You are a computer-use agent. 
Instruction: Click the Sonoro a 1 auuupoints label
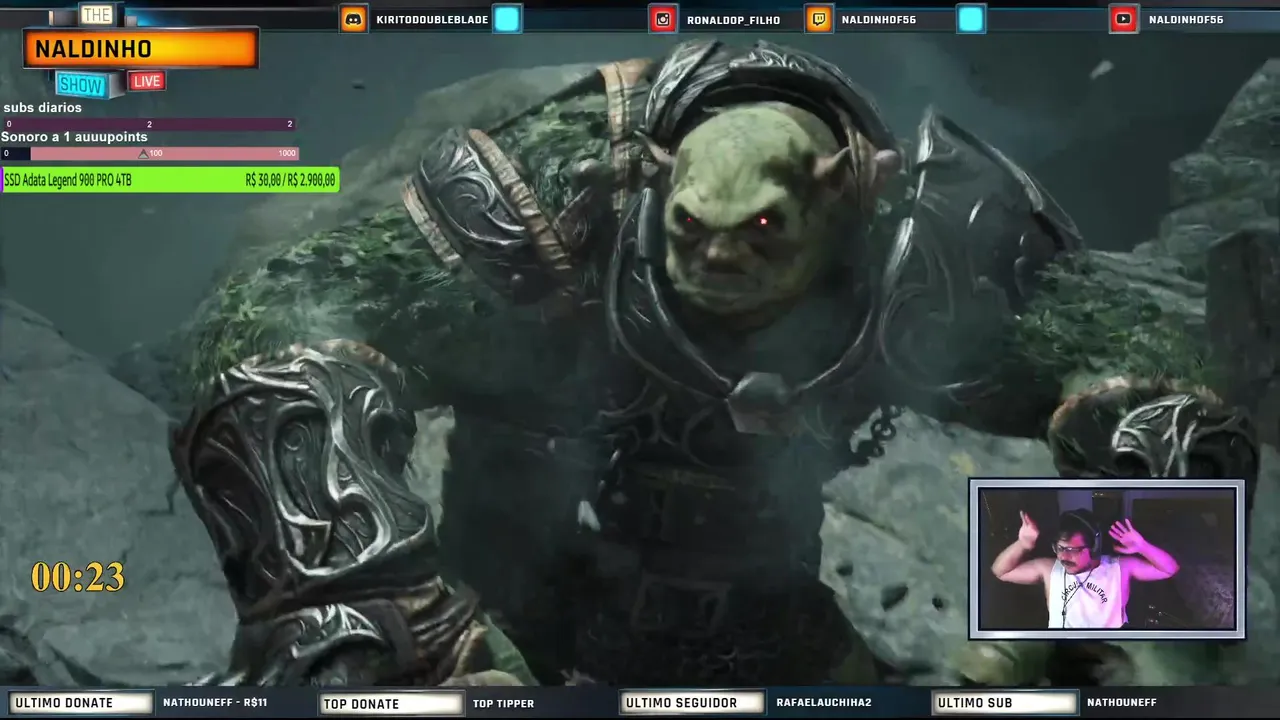point(74,137)
